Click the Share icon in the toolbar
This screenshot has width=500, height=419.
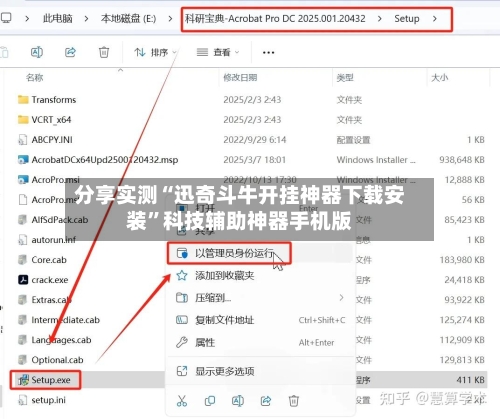click(70, 52)
